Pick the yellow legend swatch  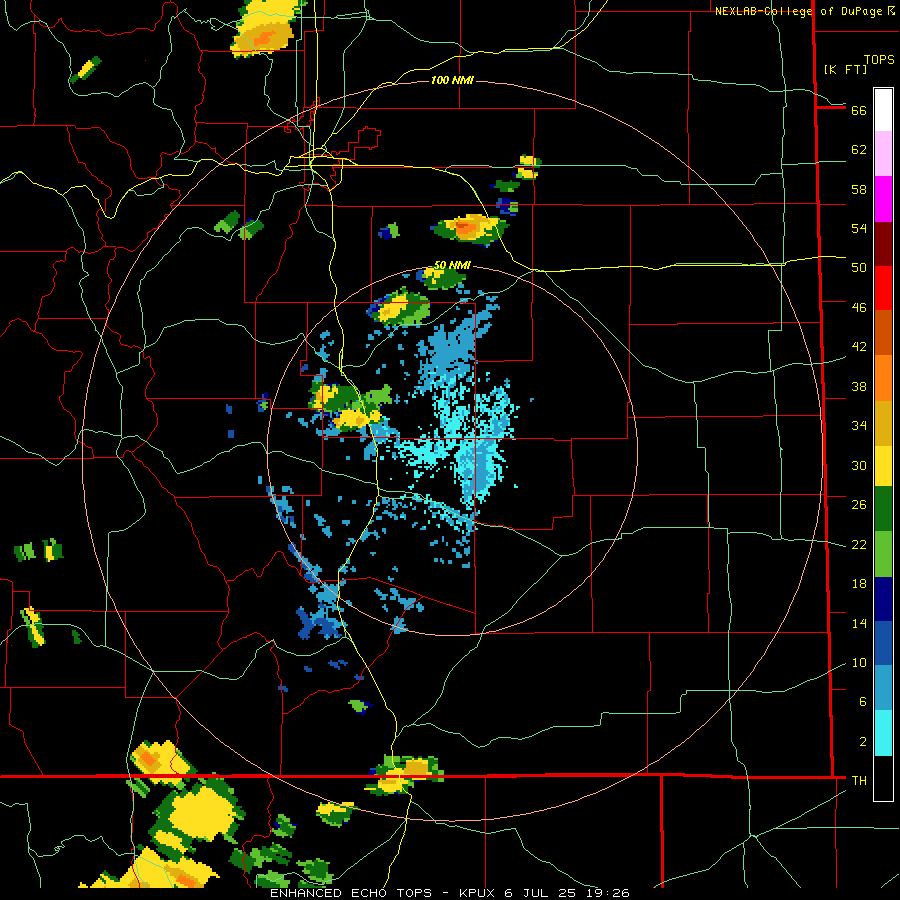883,466
